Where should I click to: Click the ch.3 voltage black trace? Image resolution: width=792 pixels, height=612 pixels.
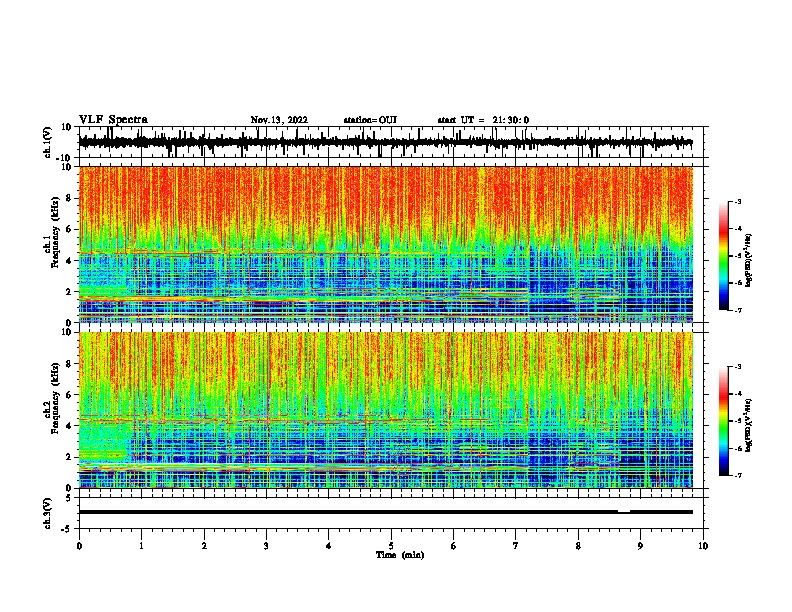coord(386,512)
